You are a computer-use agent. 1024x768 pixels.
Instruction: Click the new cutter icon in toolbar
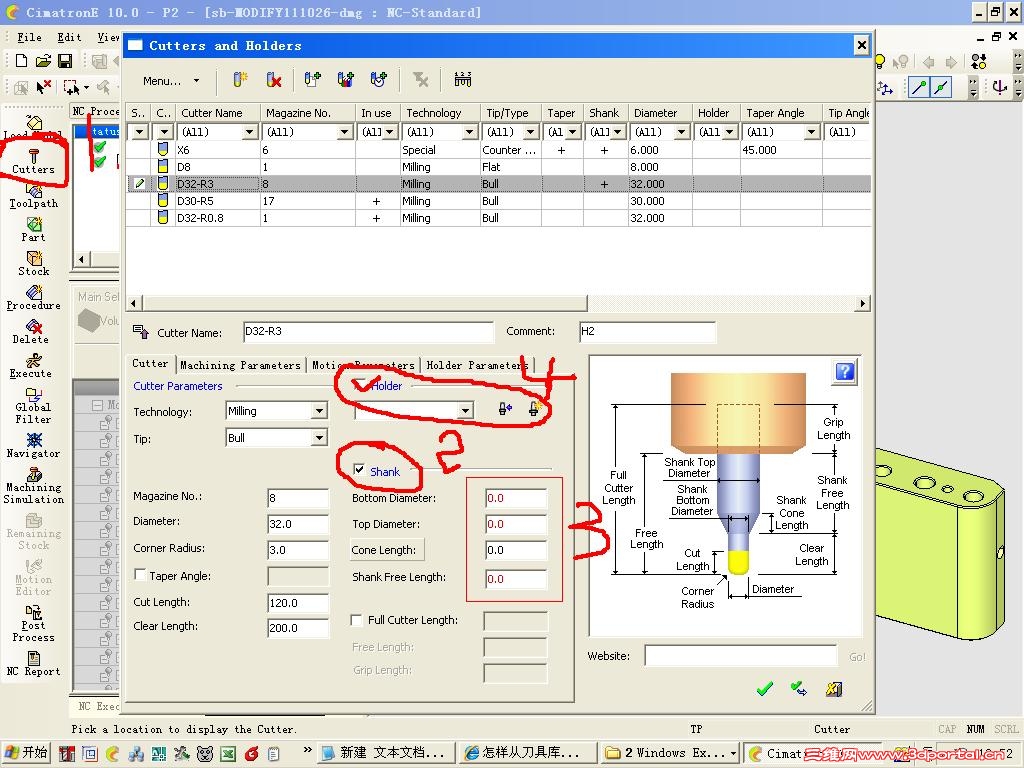(x=240, y=80)
